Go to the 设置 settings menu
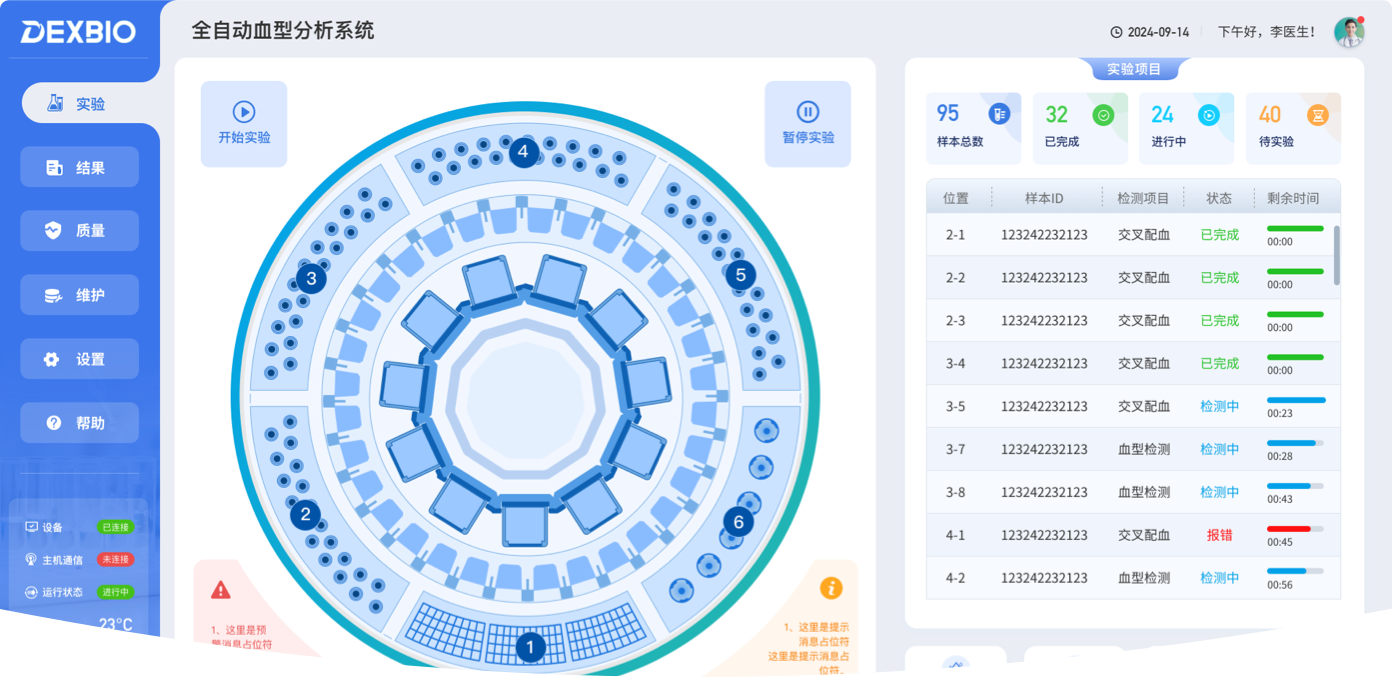1392x677 pixels. pyautogui.click(x=80, y=359)
